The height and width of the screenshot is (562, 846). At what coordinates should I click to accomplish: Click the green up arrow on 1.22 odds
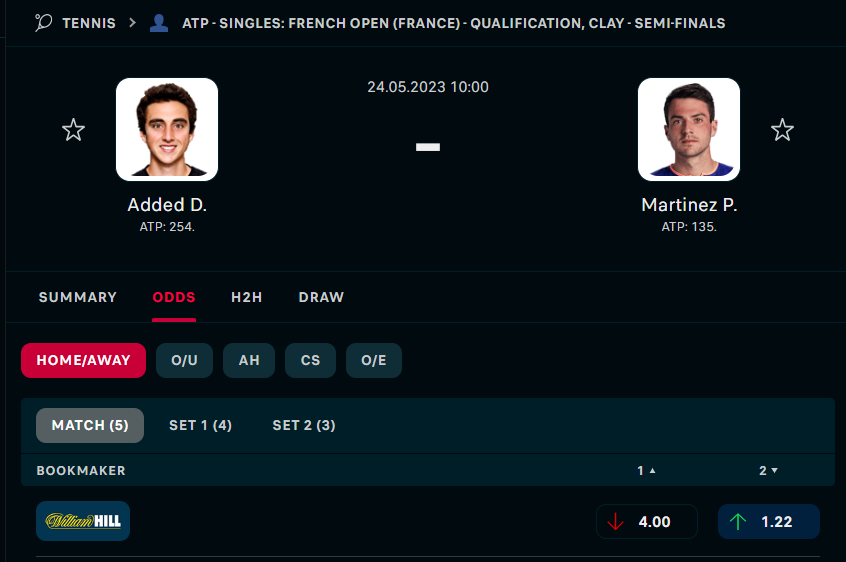click(x=738, y=522)
